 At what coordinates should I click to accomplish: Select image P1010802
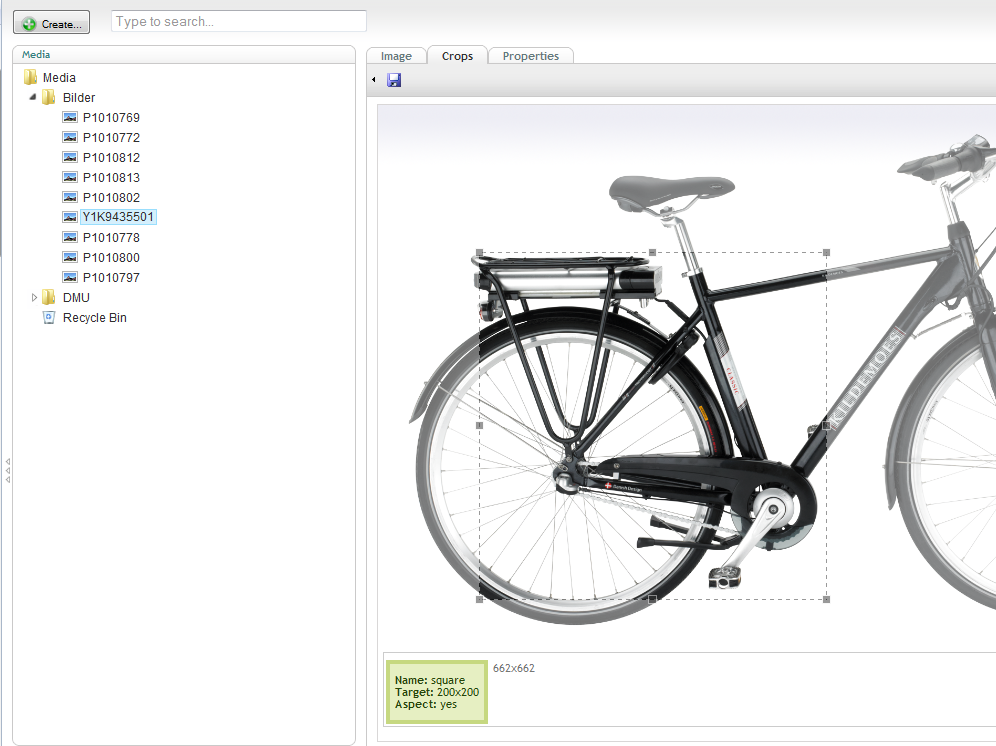click(111, 198)
